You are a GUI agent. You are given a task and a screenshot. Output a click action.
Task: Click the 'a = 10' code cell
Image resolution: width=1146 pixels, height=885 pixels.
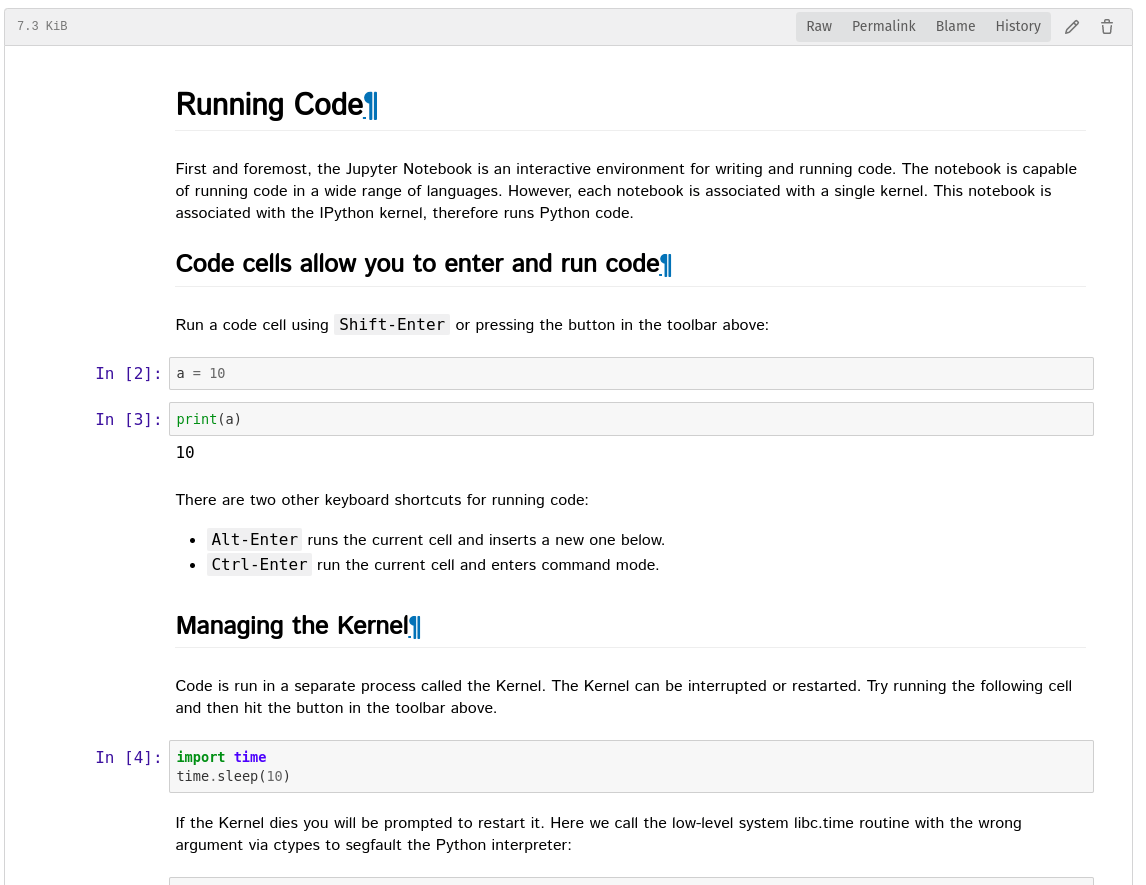click(631, 373)
